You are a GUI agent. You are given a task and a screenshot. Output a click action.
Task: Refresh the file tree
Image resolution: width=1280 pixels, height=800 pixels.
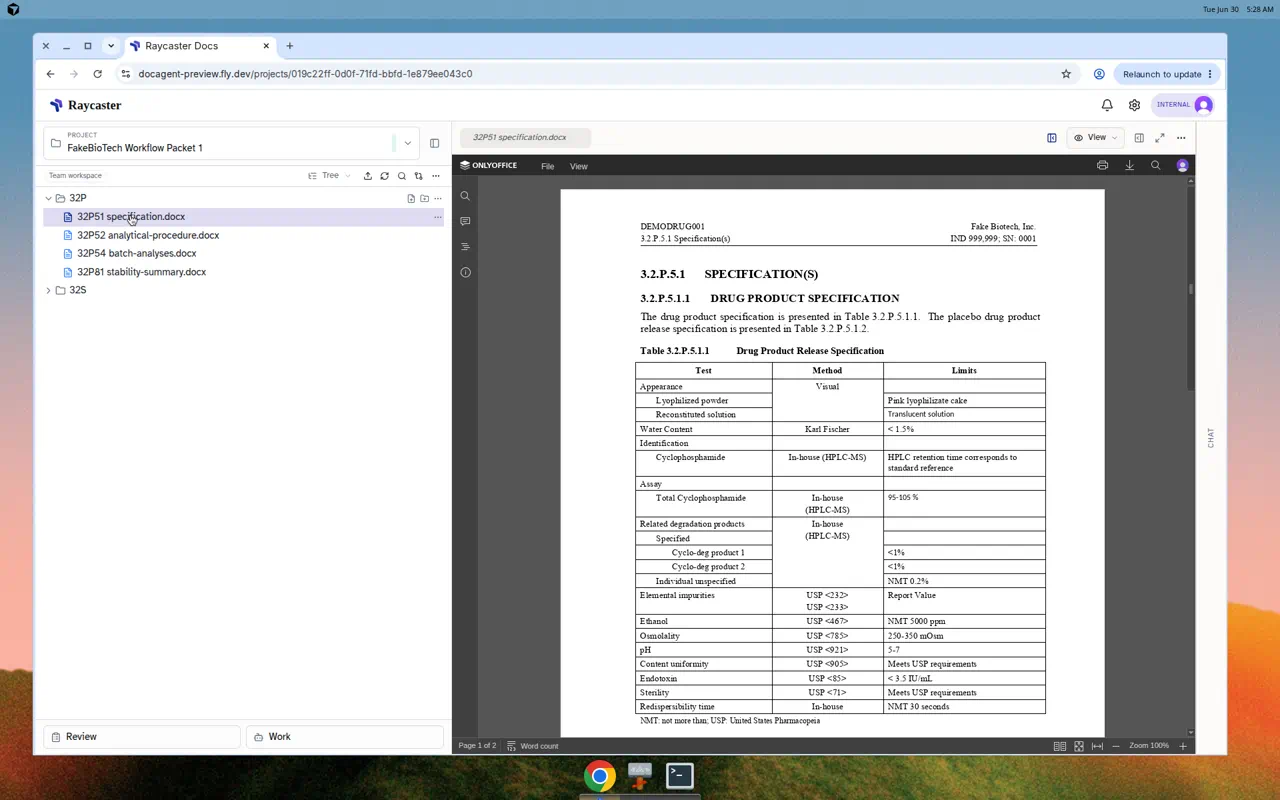tap(384, 176)
